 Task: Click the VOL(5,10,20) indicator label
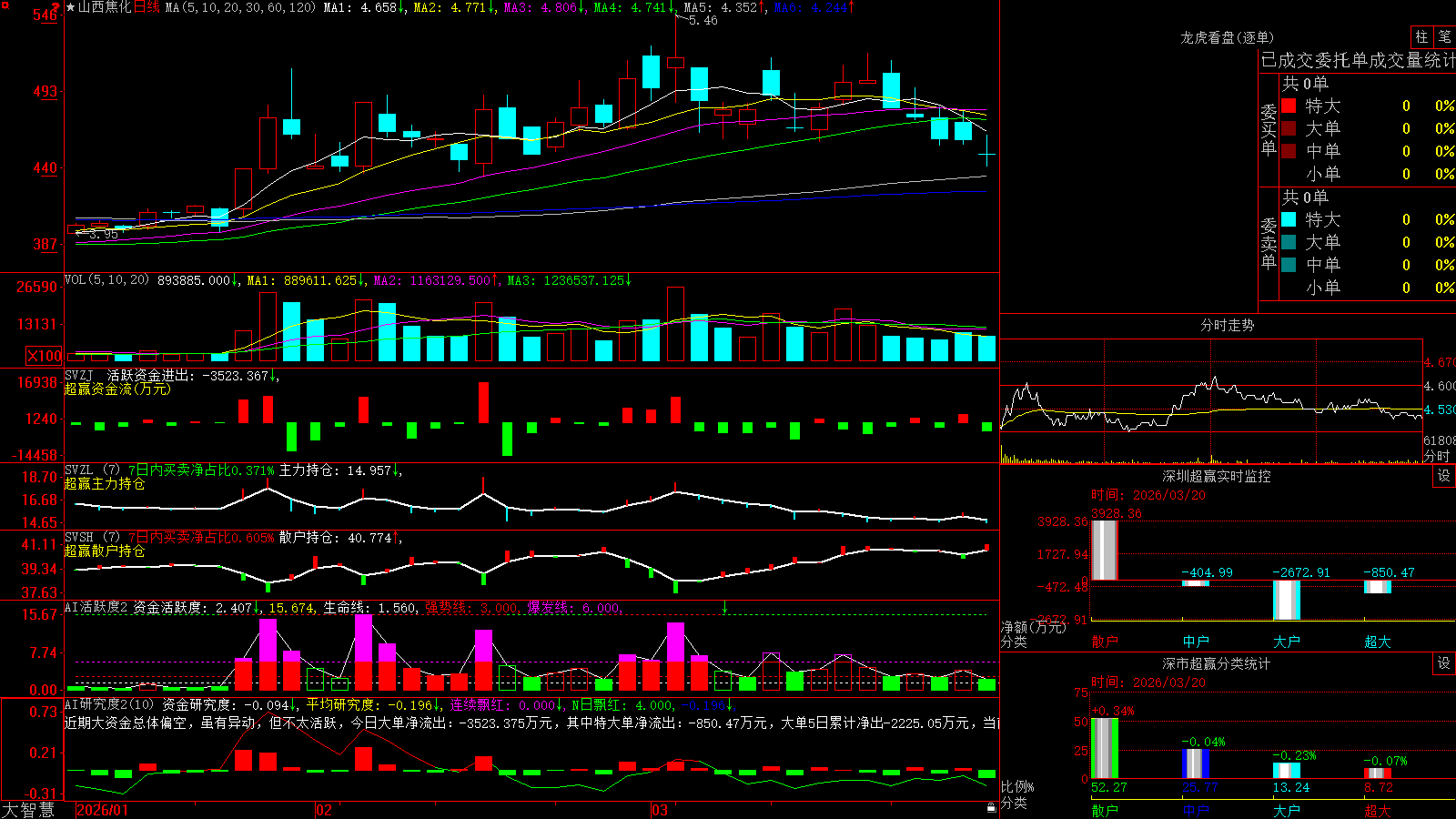click(x=106, y=280)
